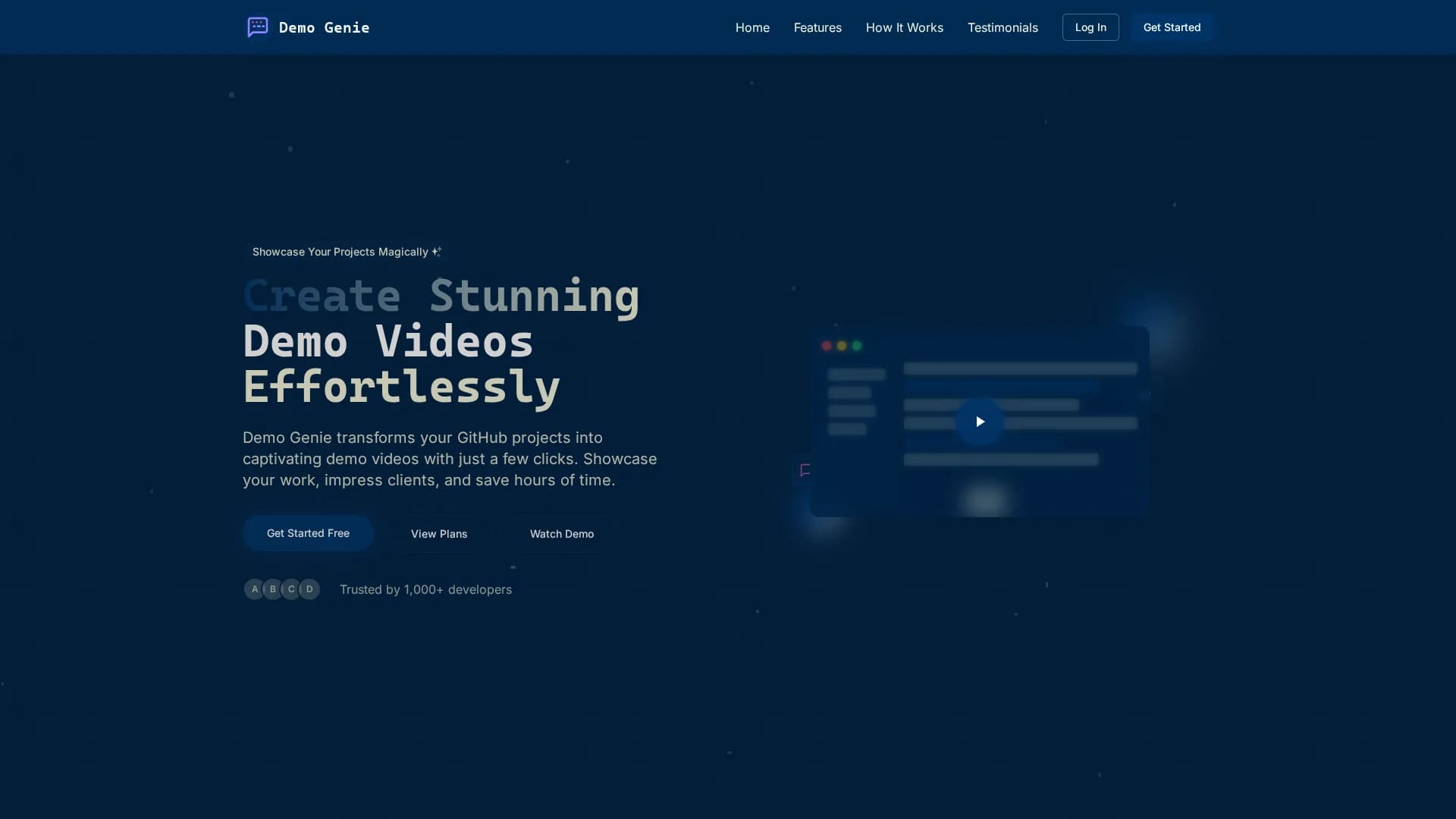1456x819 pixels.
Task: Select avatar circle B
Action: (273, 589)
